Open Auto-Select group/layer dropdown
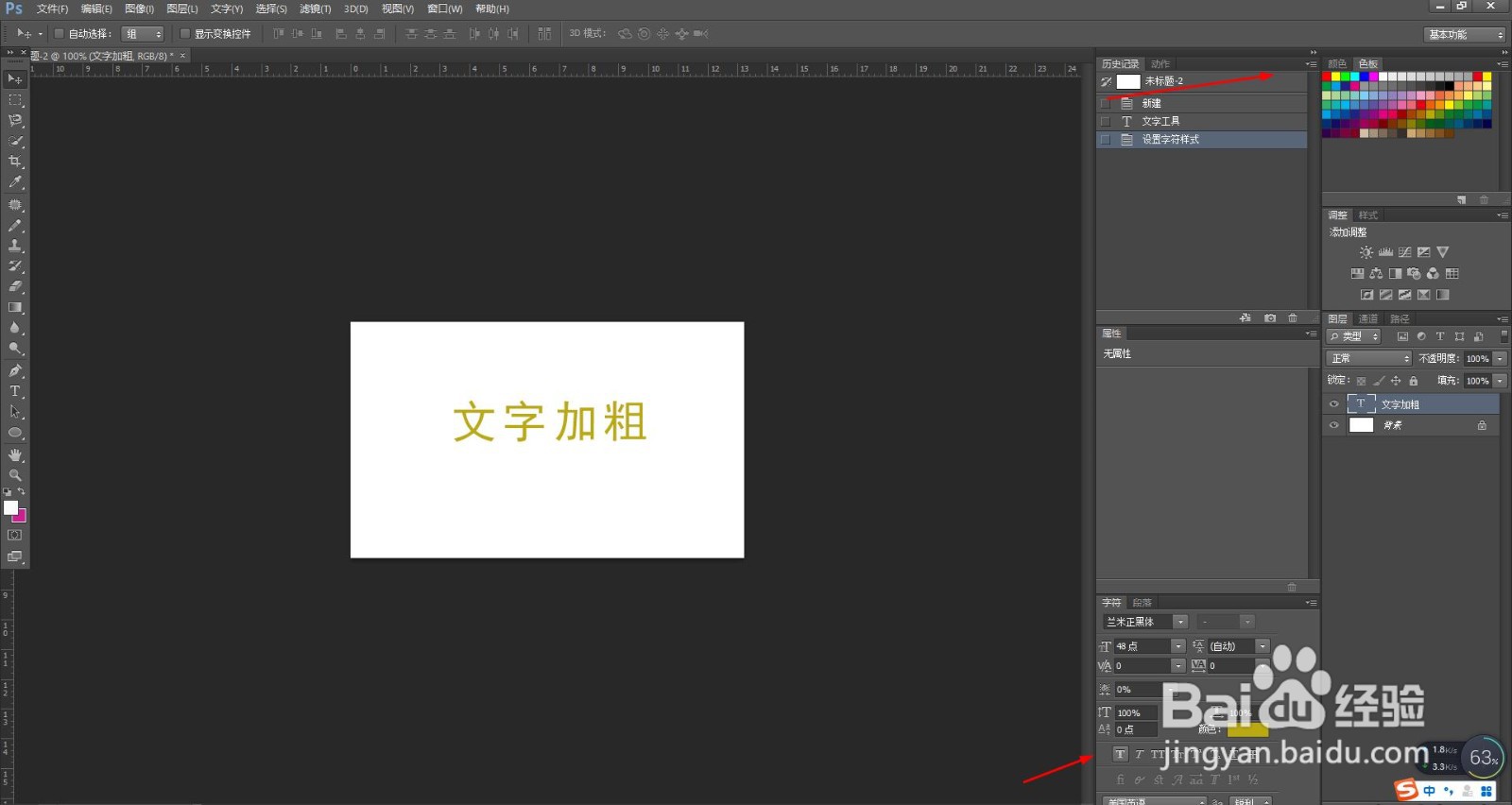 tap(143, 34)
